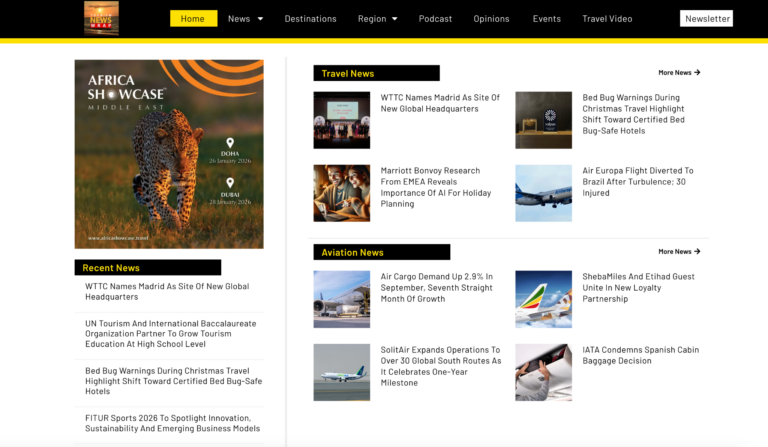Open UN Tourism International Baccalaureate recent article
This screenshot has width=768, height=447.
pos(170,334)
